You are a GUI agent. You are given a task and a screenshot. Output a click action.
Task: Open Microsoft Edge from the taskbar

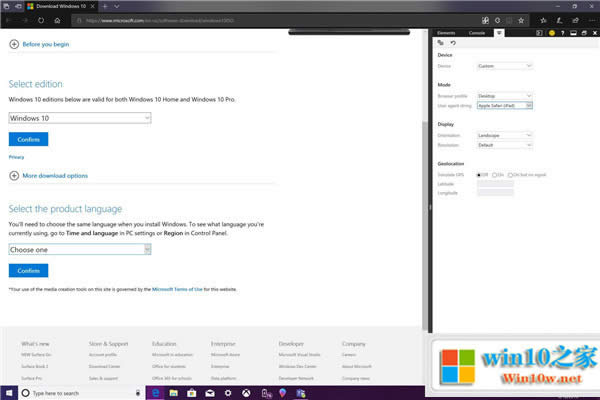coord(156,394)
